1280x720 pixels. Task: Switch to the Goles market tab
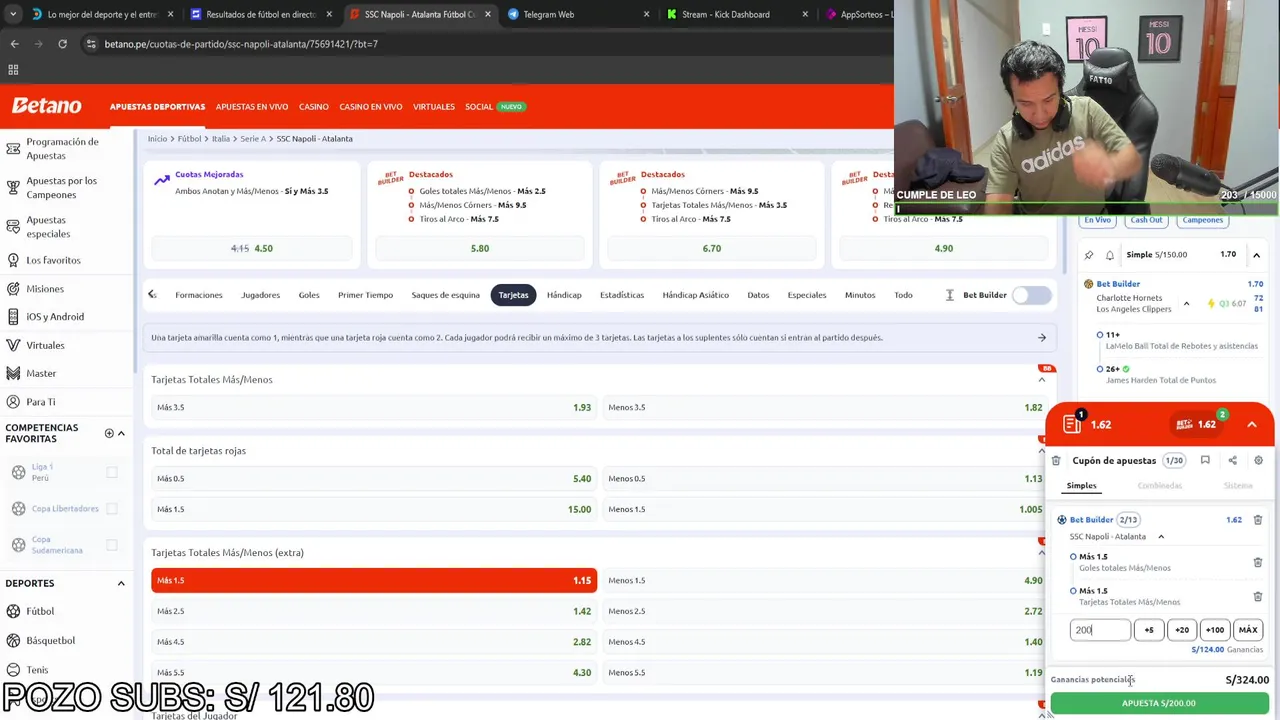(309, 295)
